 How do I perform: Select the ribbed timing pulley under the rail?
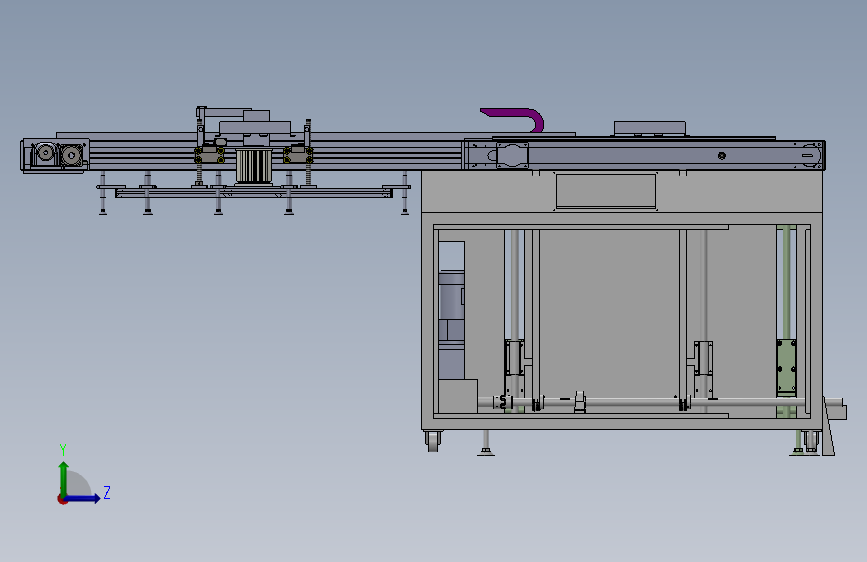[254, 165]
